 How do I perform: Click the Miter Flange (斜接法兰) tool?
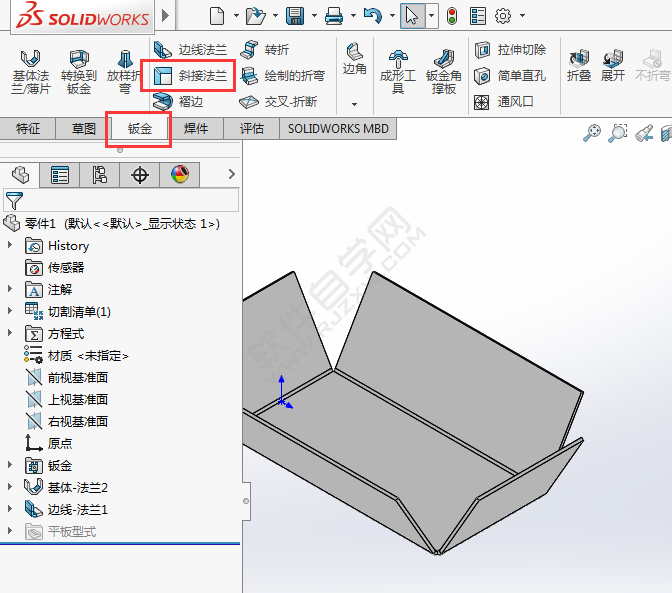pos(191,76)
